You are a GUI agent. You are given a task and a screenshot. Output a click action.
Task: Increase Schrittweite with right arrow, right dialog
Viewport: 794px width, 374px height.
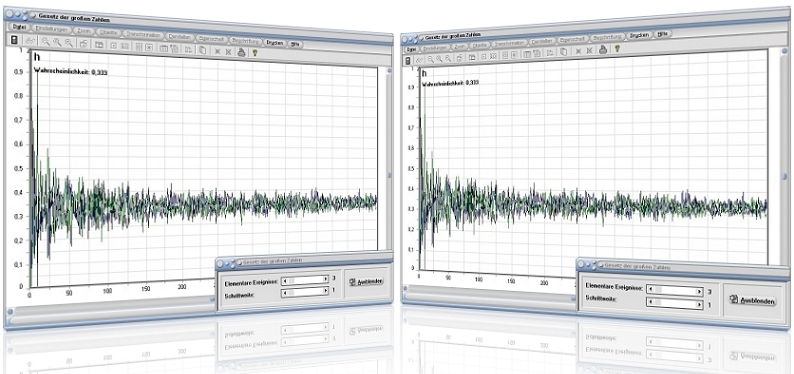700,304
